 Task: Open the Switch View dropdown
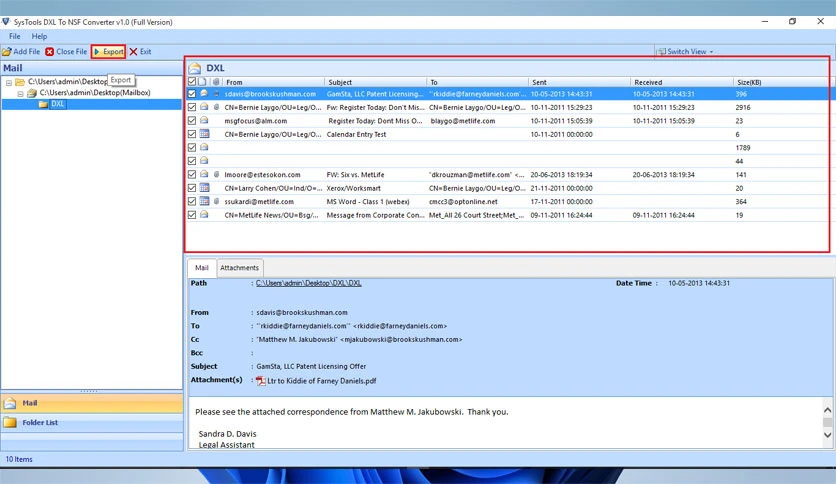[685, 52]
